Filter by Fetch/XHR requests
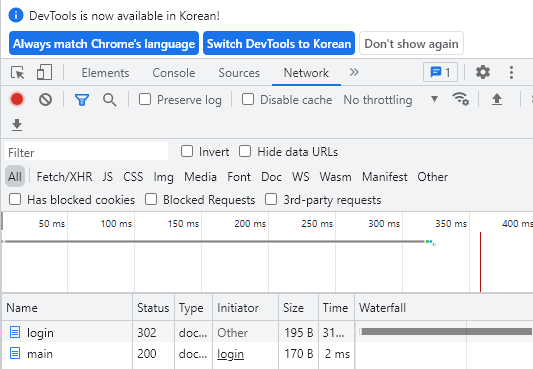 64,177
